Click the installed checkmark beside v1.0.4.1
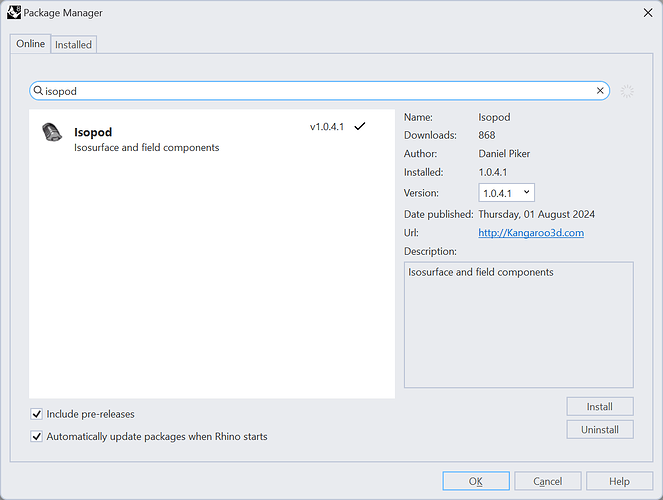 [360, 127]
